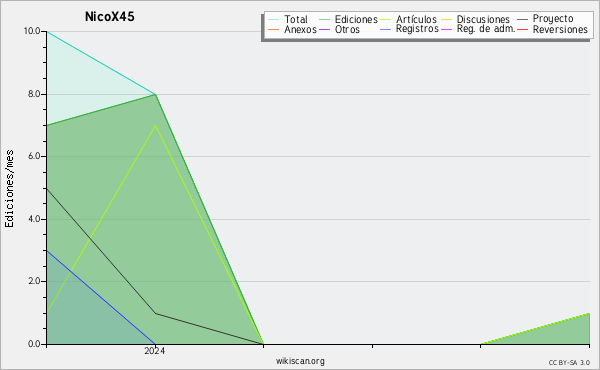This screenshot has width=600, height=370.
Task: Click the CC BY-SA 3.0 license text
Action: tap(569, 362)
